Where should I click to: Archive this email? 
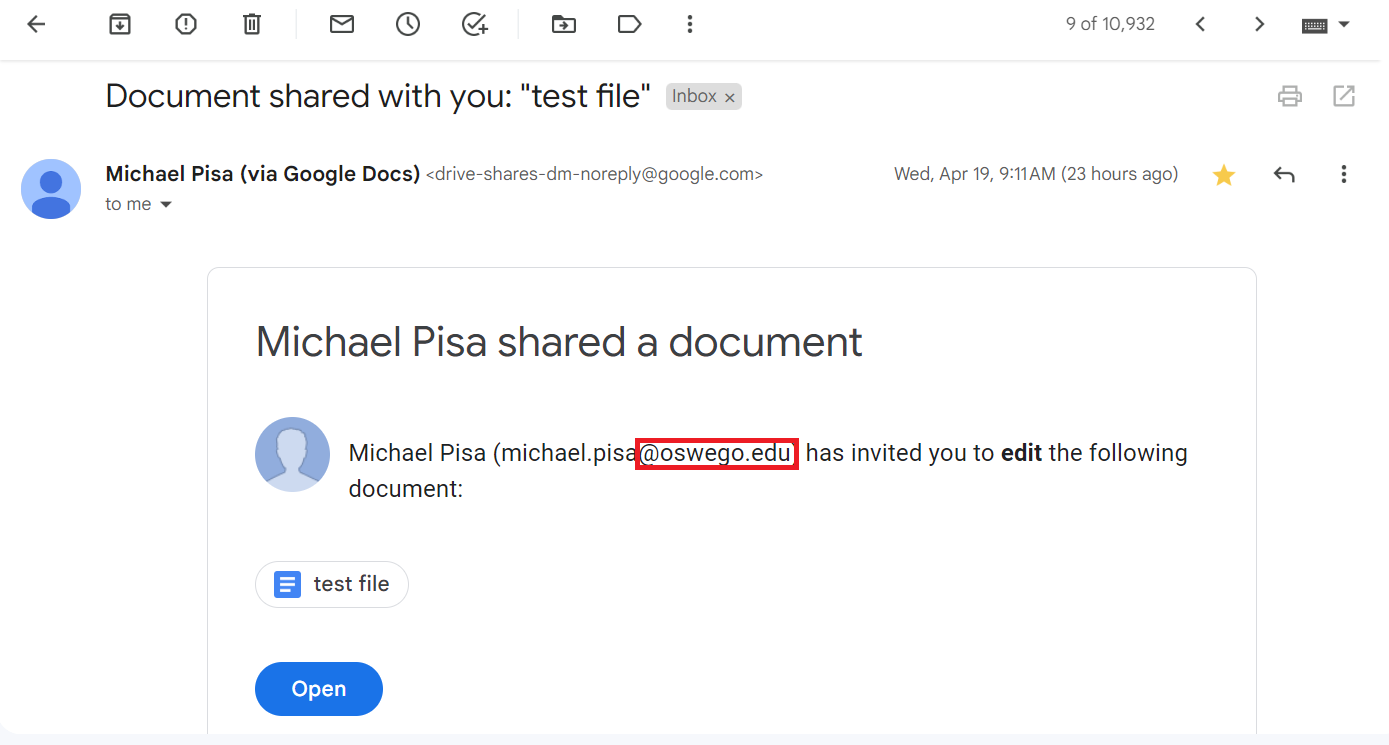pyautogui.click(x=120, y=24)
